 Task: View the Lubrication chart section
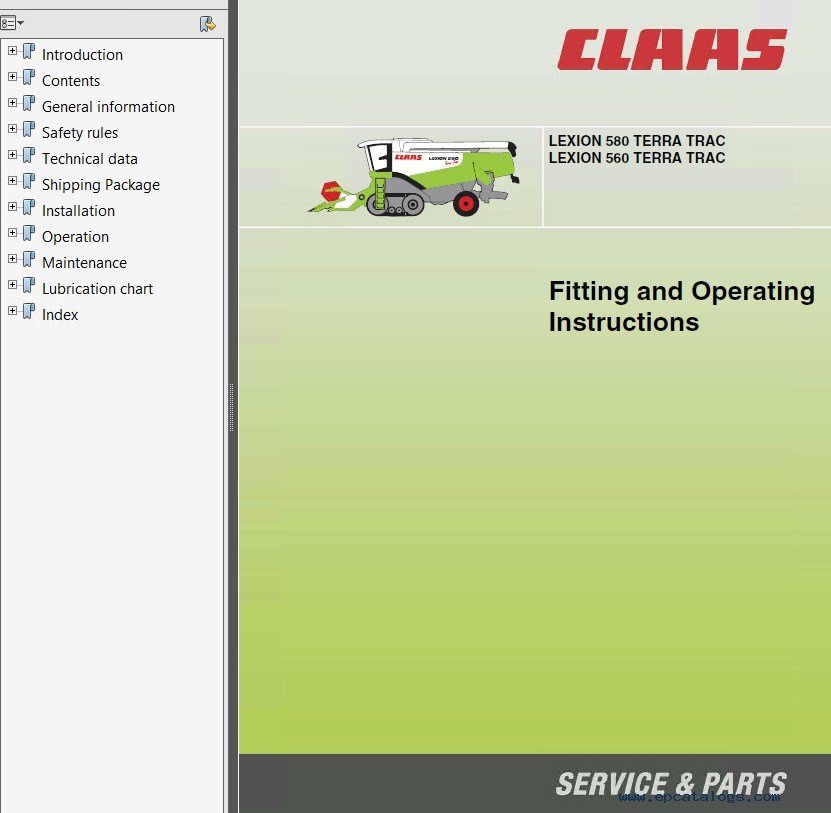(x=98, y=288)
